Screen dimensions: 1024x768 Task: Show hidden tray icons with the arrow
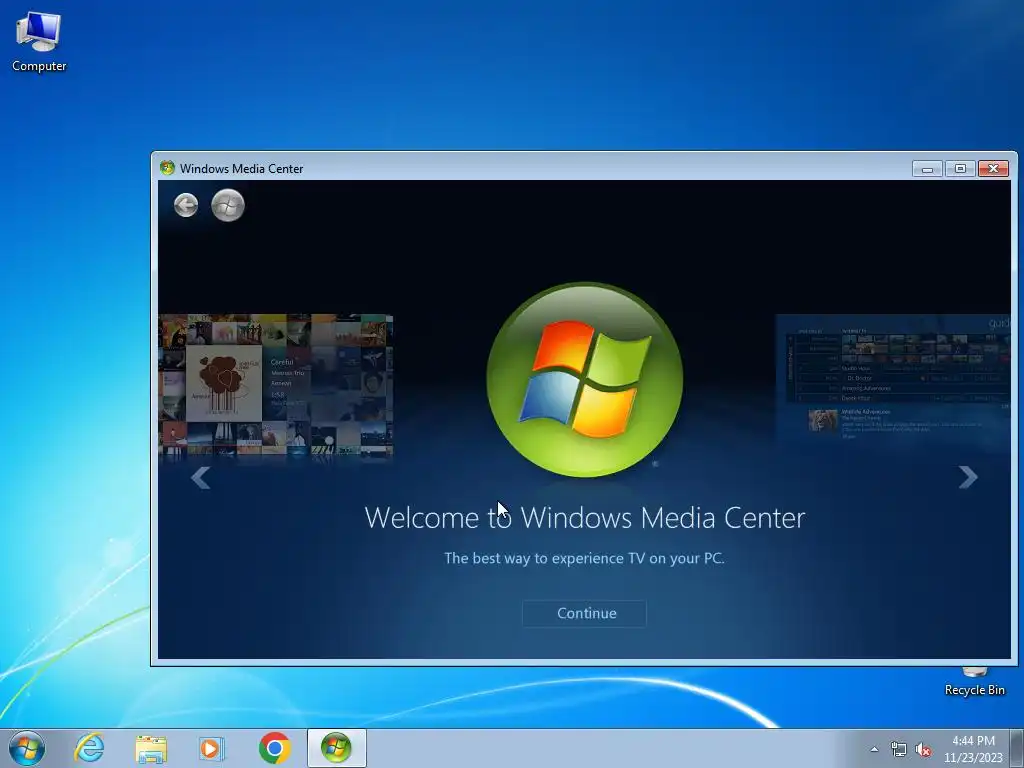point(874,749)
